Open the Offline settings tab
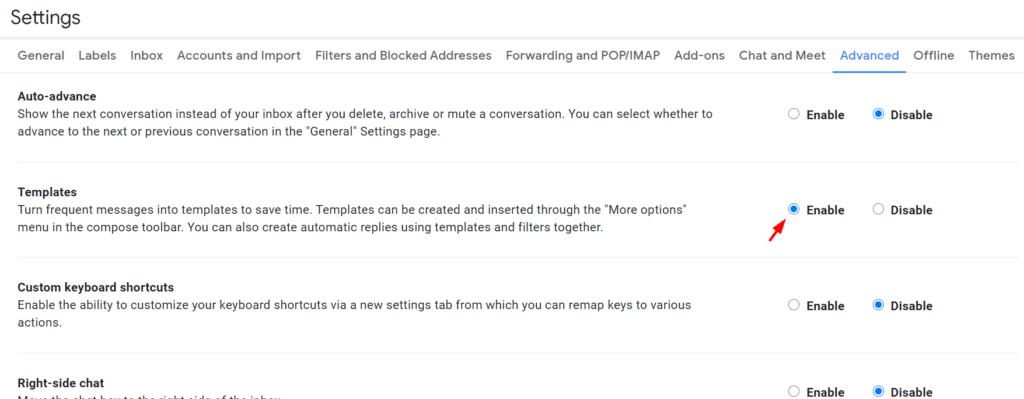This screenshot has height=399, width=1024. (934, 56)
